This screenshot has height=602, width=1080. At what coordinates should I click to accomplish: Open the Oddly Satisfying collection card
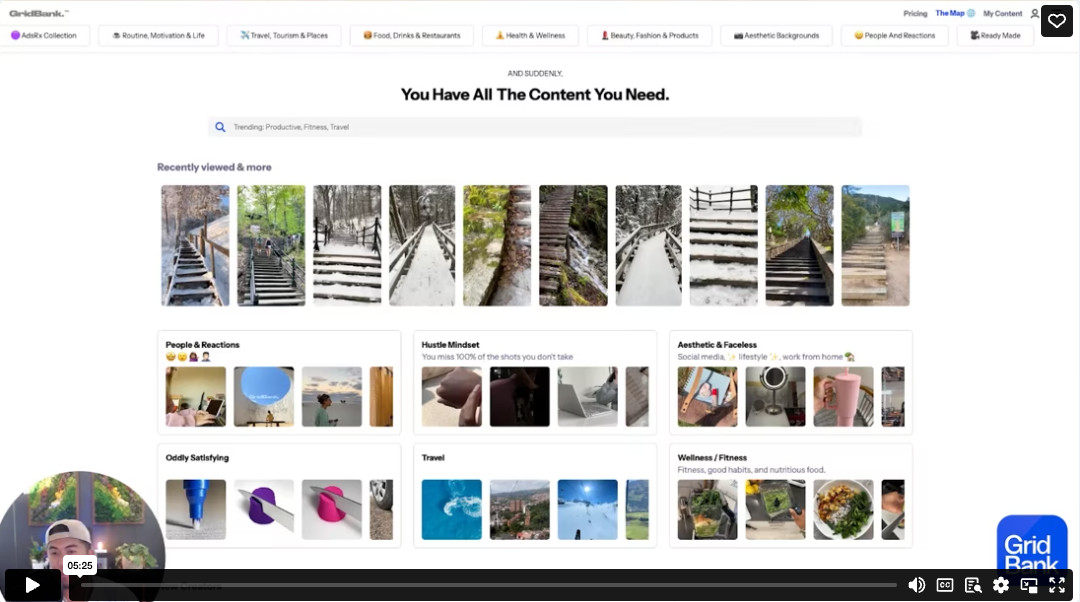coord(279,496)
